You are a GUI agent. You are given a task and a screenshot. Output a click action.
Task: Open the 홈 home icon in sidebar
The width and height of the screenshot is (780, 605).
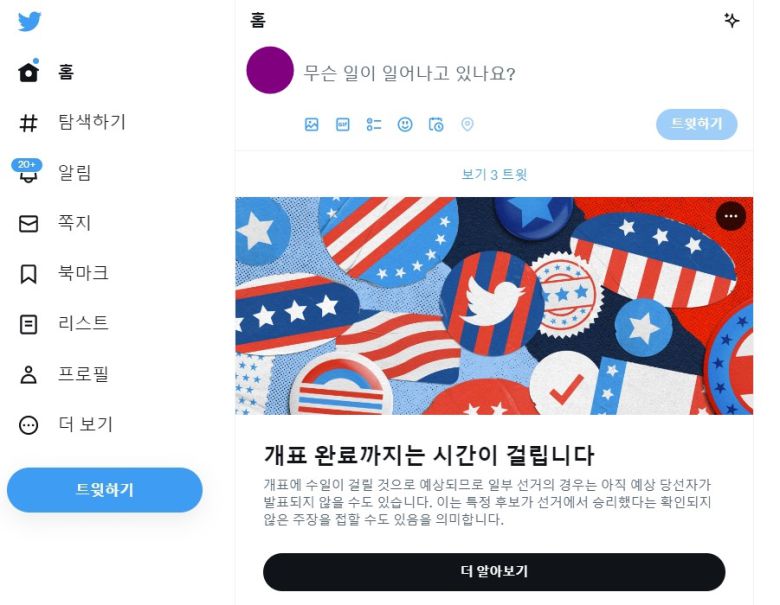tap(28, 72)
